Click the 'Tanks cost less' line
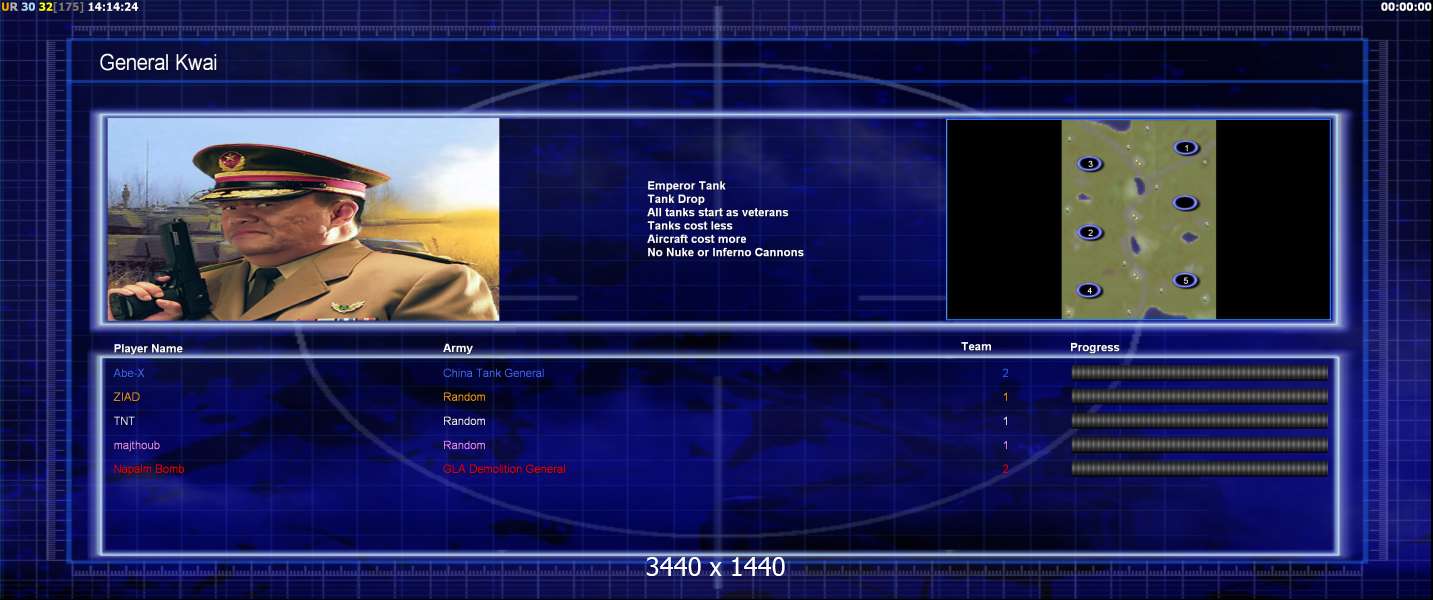The image size is (1433, 600). [690, 226]
